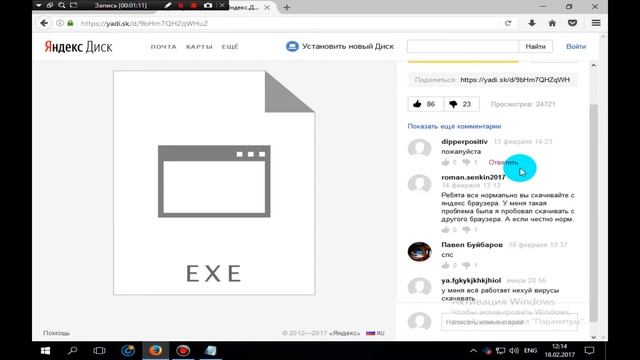Click the EXE file preview thumbnail

pos(214,182)
